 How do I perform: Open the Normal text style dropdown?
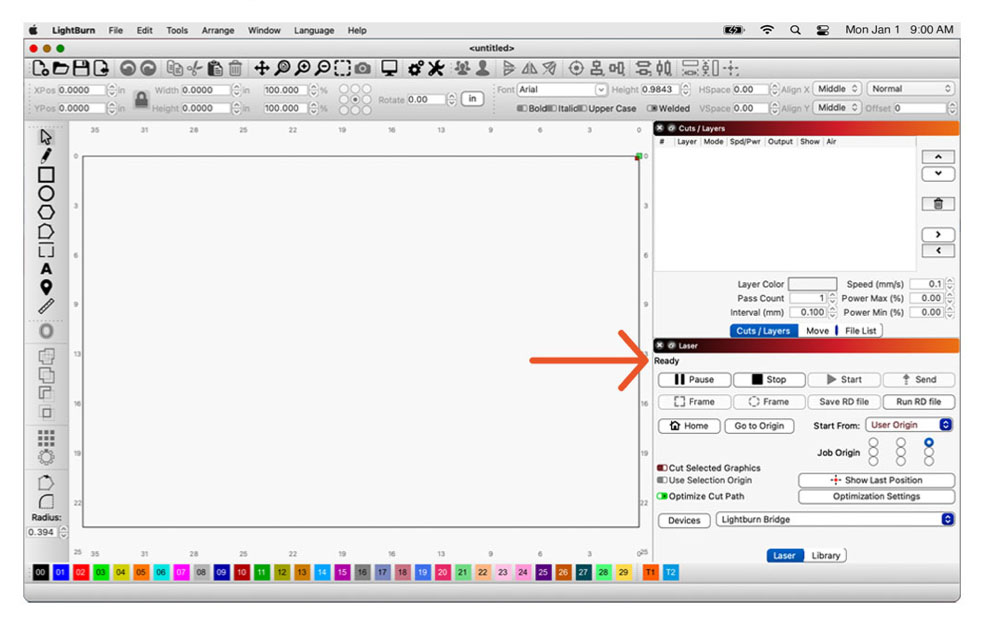pos(910,89)
